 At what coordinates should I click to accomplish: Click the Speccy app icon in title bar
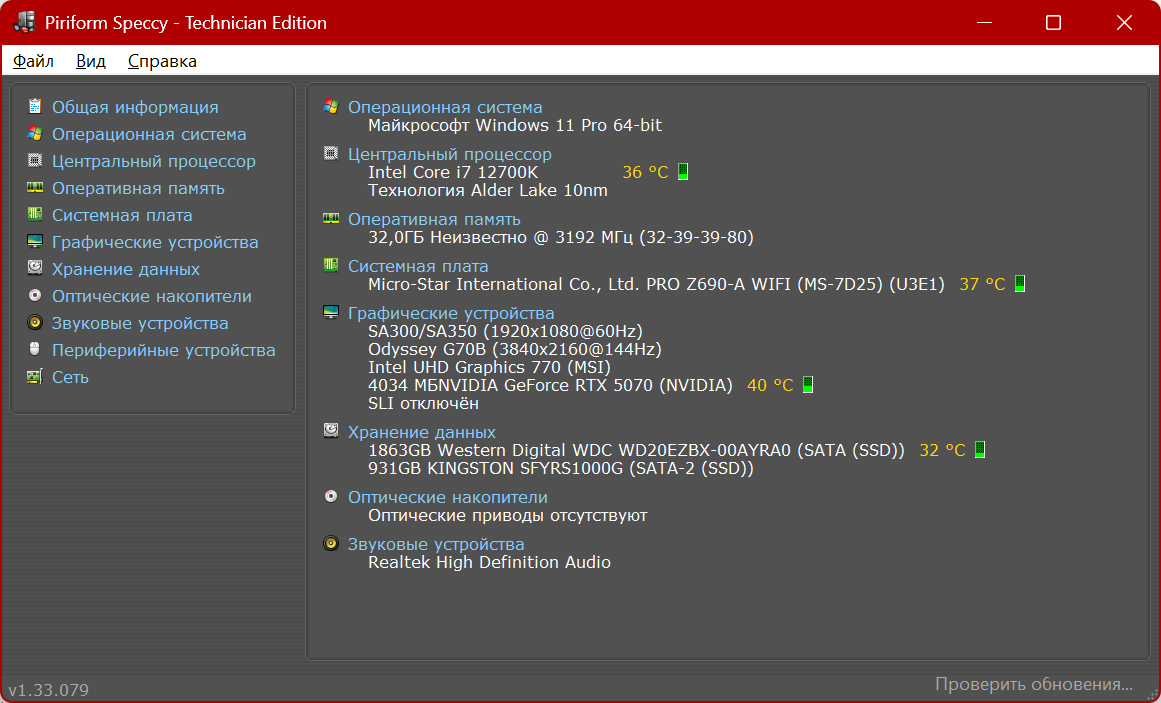[x=24, y=22]
